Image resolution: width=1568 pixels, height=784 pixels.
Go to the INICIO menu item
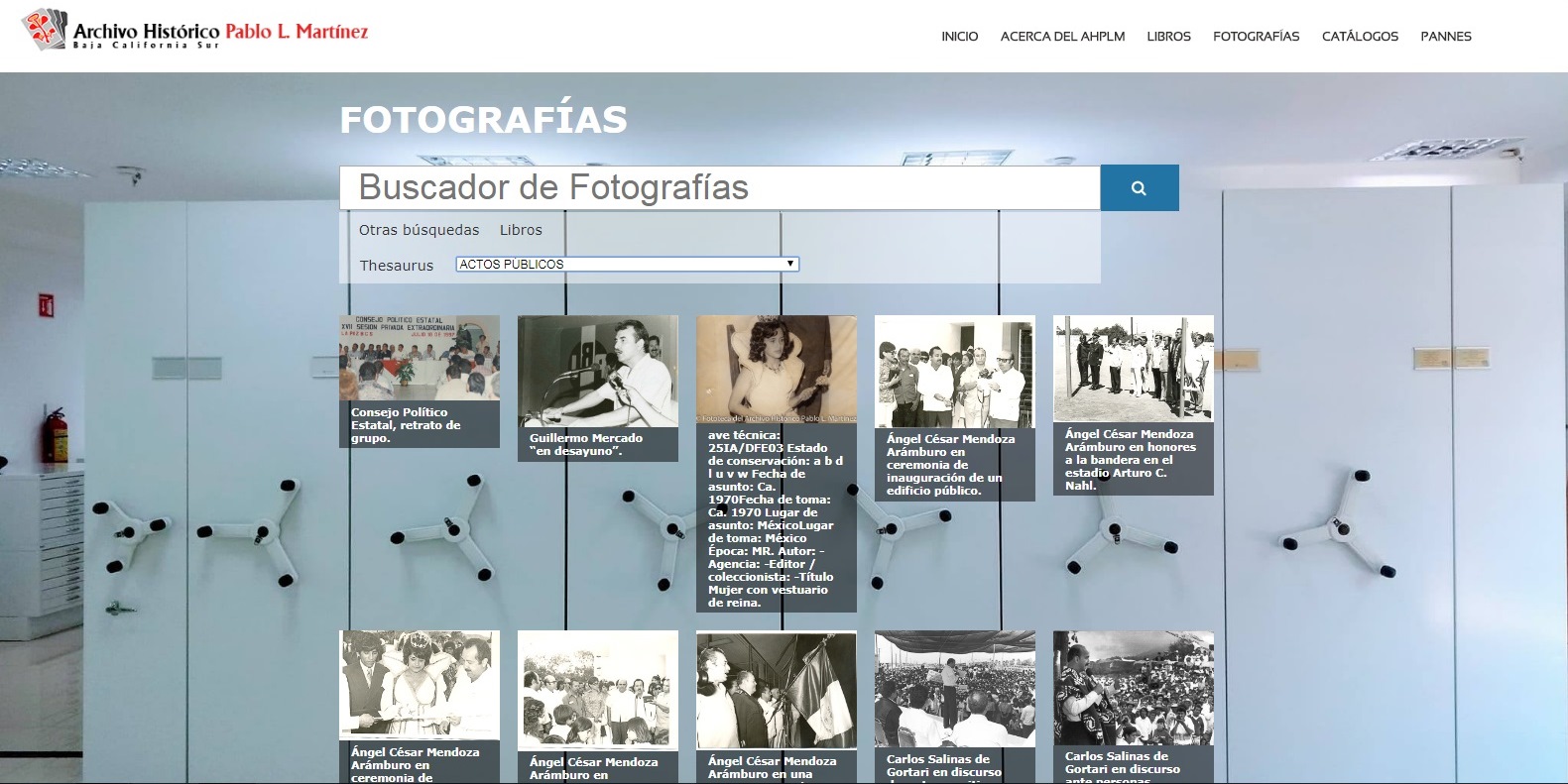pos(959,37)
